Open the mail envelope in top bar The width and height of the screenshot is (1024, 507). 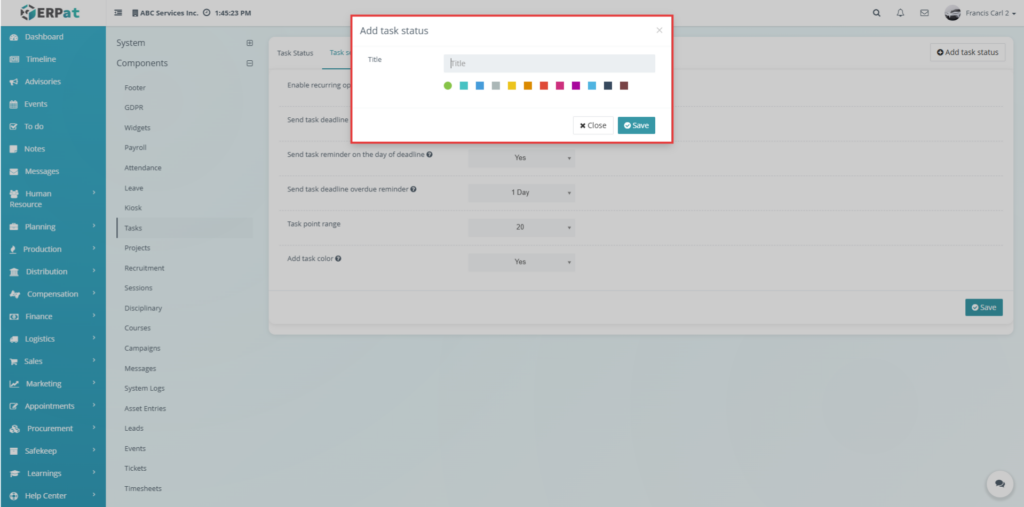tap(924, 13)
